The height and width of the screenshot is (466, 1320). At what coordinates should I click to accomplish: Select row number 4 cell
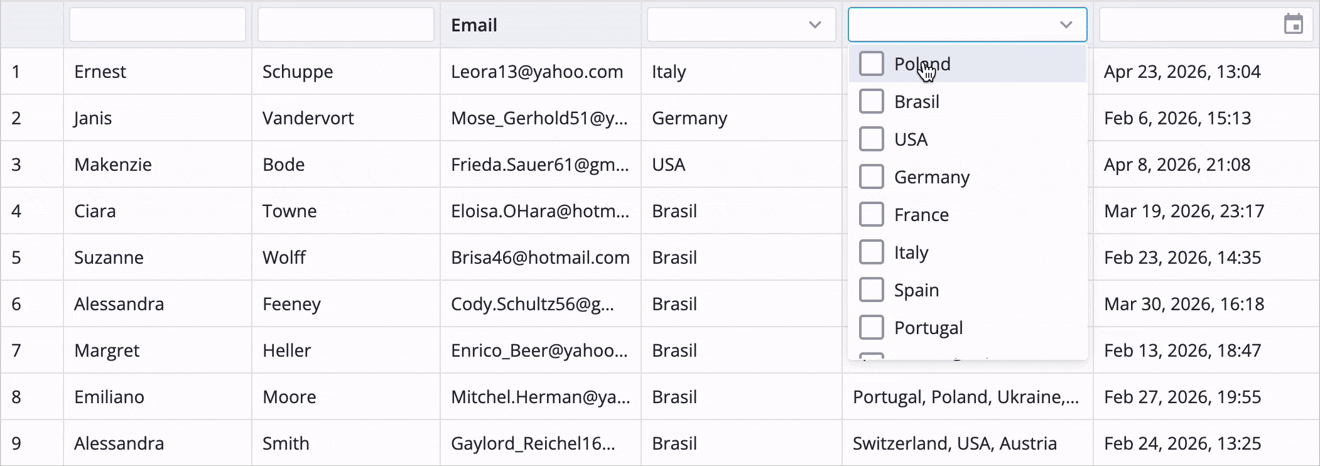[32, 211]
